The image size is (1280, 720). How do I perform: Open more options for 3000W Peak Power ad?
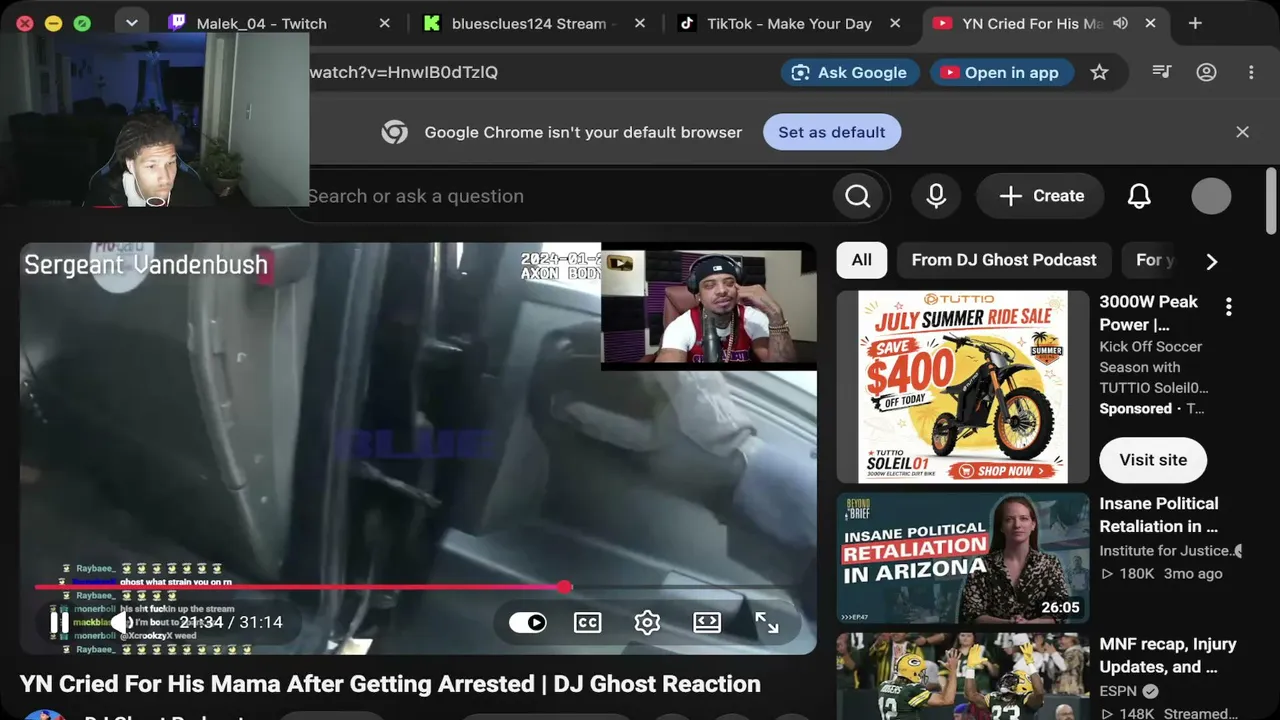click(x=1229, y=307)
